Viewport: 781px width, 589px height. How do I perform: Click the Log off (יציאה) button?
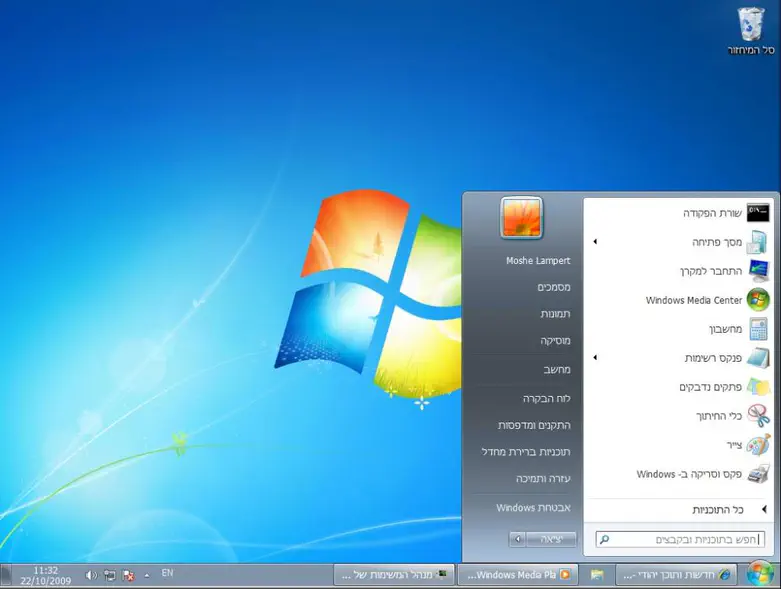[x=552, y=539]
